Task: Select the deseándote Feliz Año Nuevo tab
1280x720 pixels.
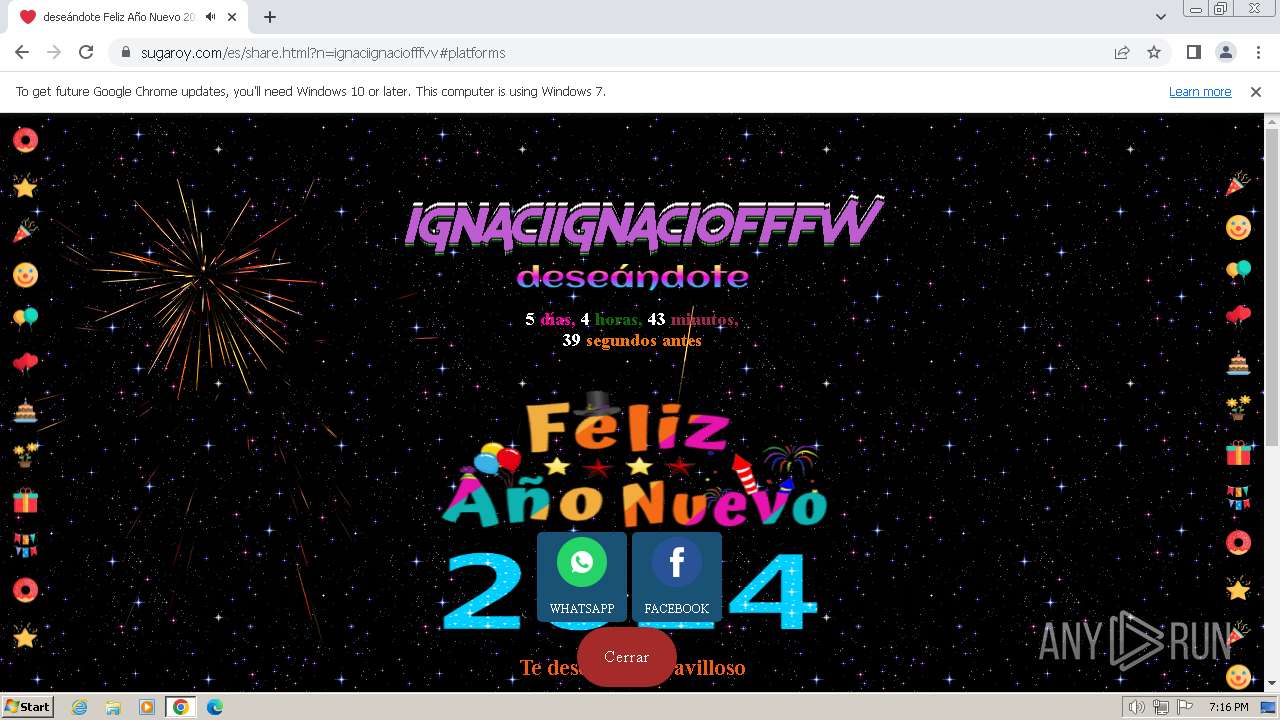Action: [128, 17]
